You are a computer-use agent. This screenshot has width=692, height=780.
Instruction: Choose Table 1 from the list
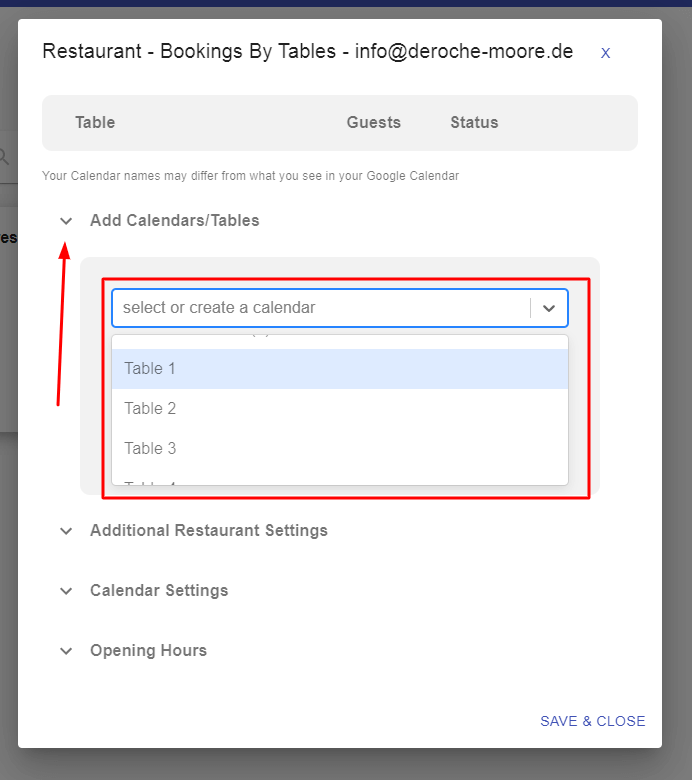tap(340, 369)
